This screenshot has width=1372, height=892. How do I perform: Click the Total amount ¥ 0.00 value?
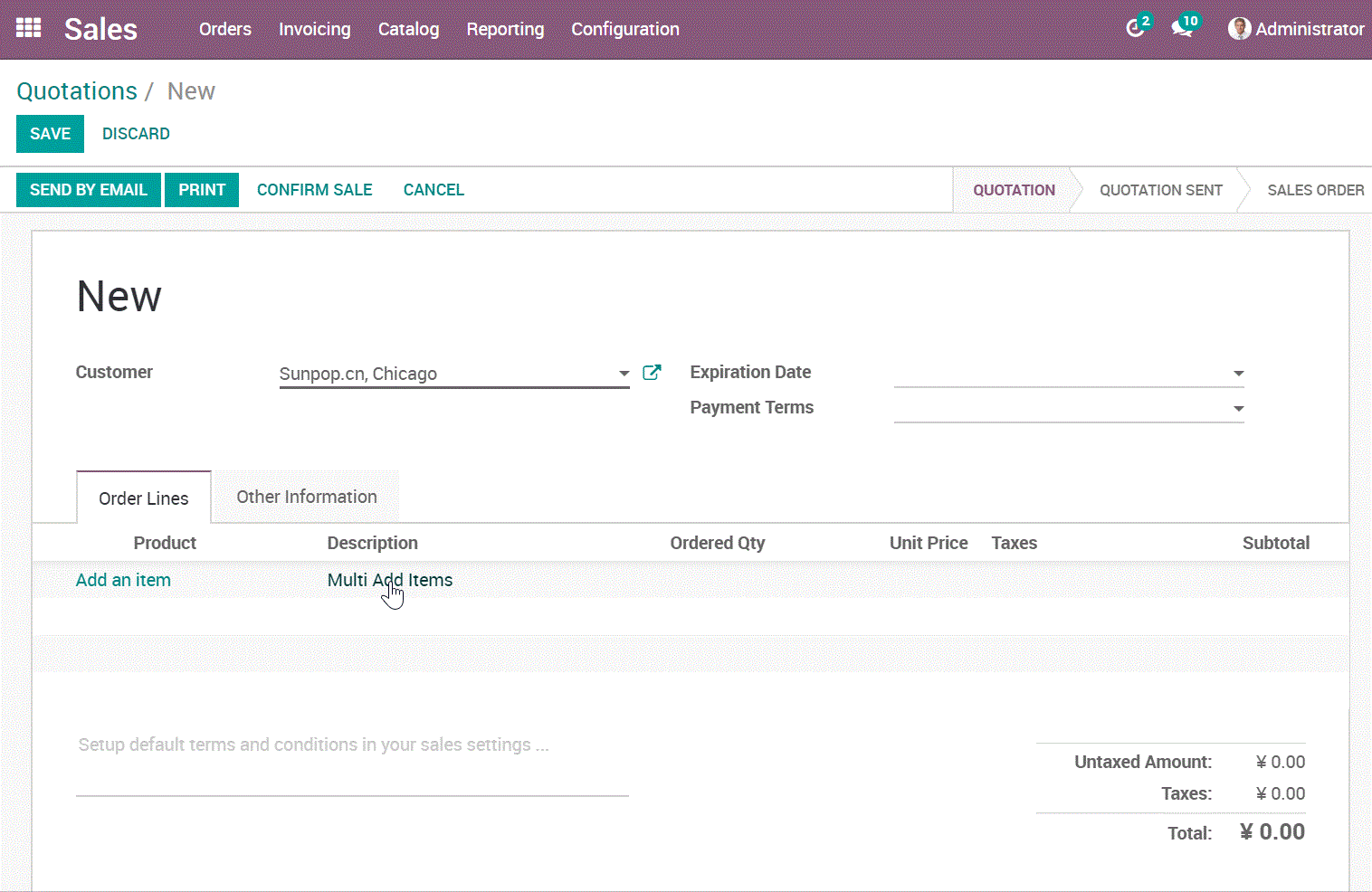(1272, 832)
